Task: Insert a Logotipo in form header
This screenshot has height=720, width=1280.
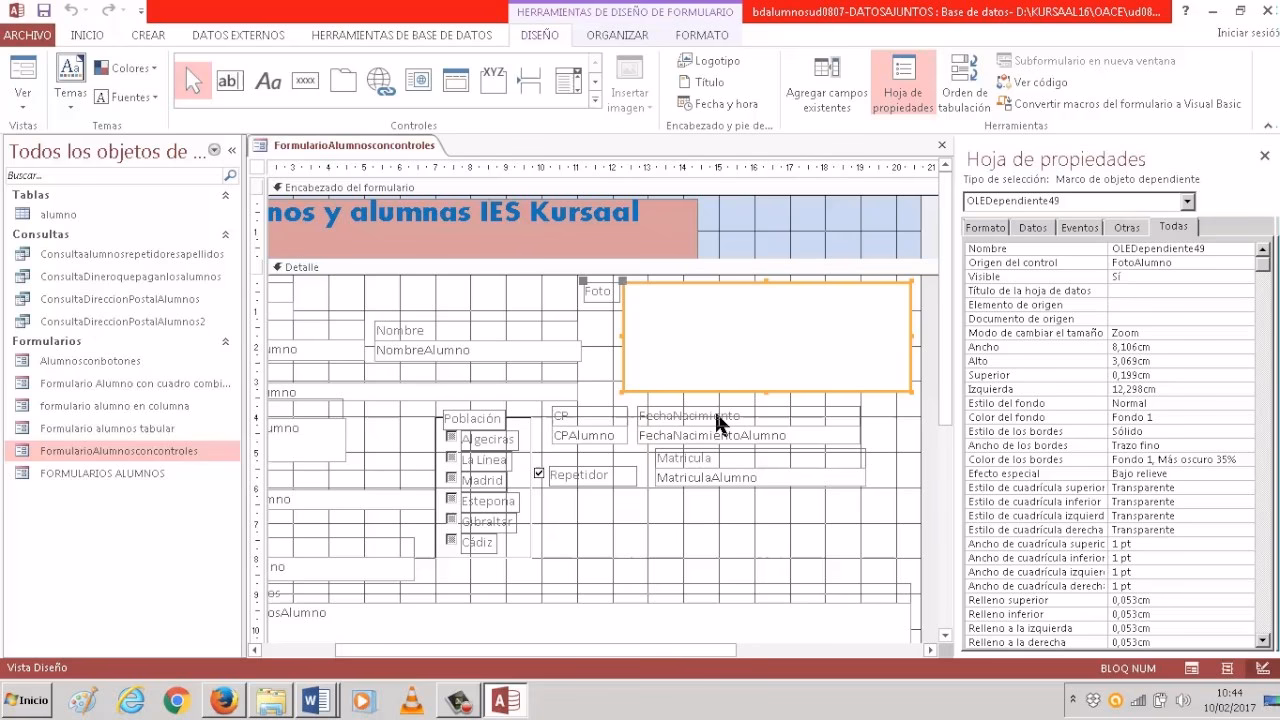Action: (x=709, y=61)
